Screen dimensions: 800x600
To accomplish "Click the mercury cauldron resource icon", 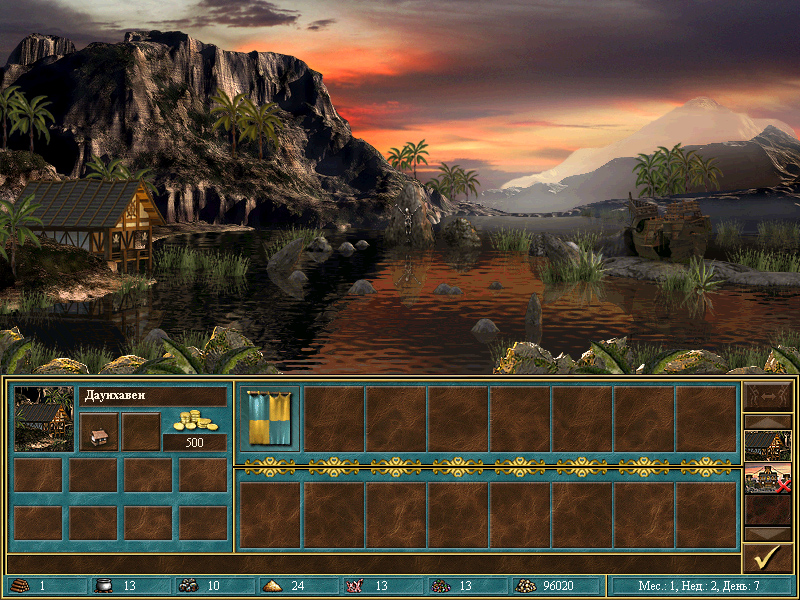I will click(x=102, y=586).
